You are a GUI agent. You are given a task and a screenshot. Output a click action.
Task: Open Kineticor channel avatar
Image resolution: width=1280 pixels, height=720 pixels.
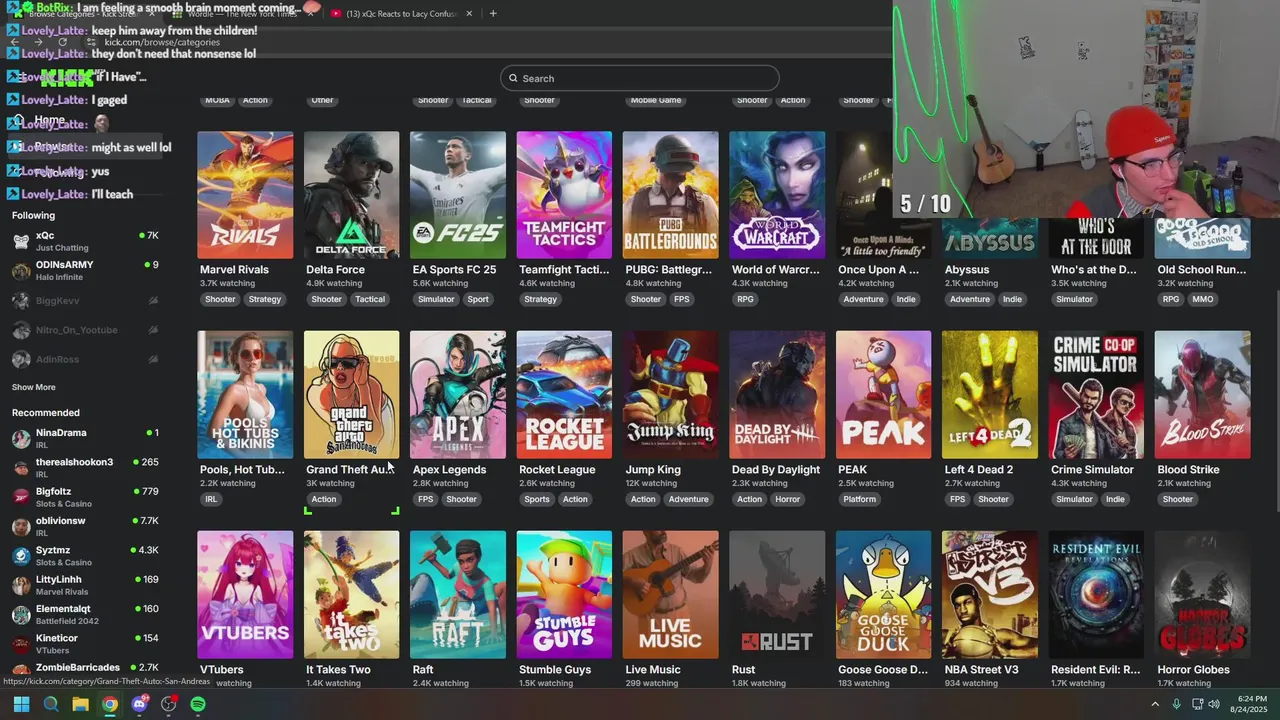21,644
